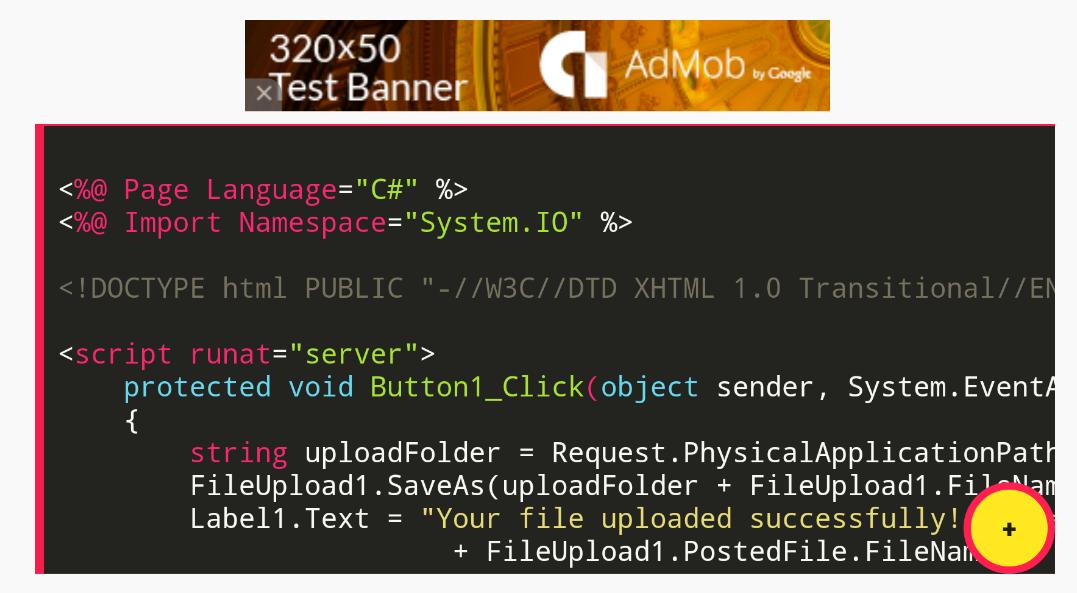Click the 320x50 Test Banner text

click(368, 68)
